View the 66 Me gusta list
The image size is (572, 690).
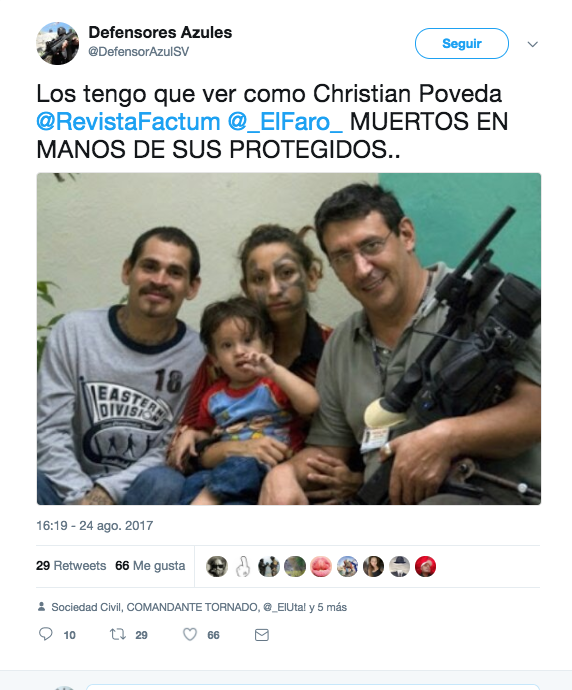coord(150,565)
